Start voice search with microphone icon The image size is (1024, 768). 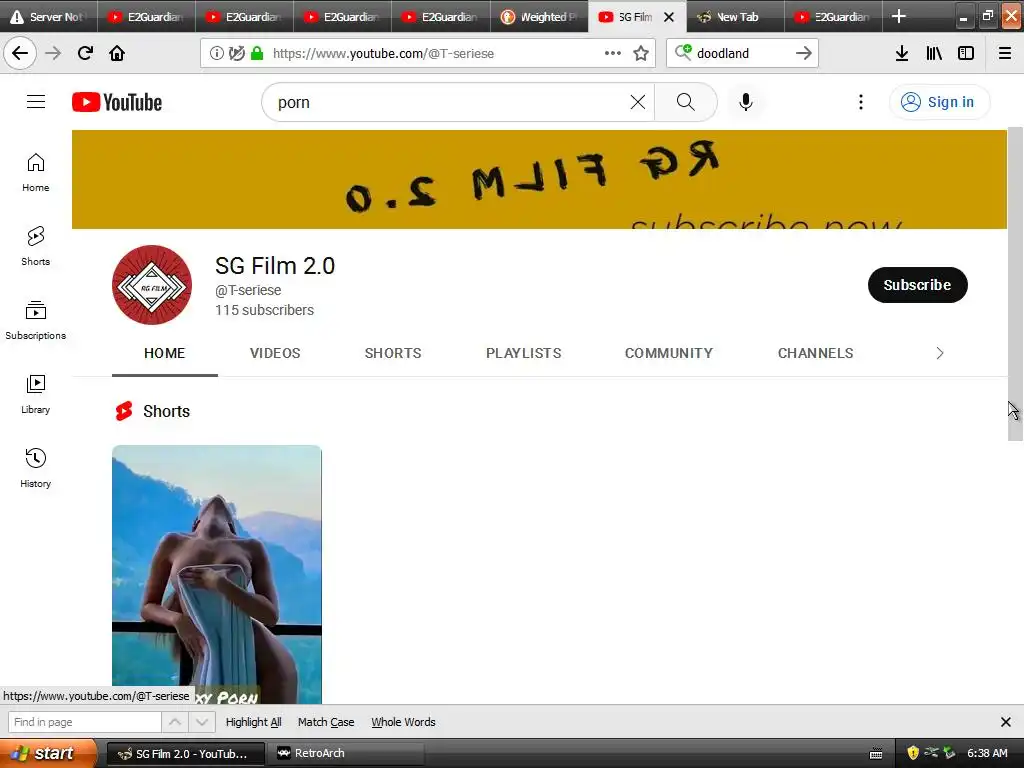[746, 102]
